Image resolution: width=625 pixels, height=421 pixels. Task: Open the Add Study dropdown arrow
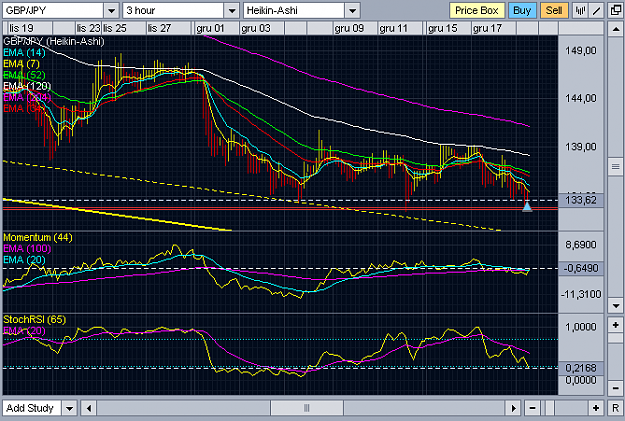tap(69, 408)
